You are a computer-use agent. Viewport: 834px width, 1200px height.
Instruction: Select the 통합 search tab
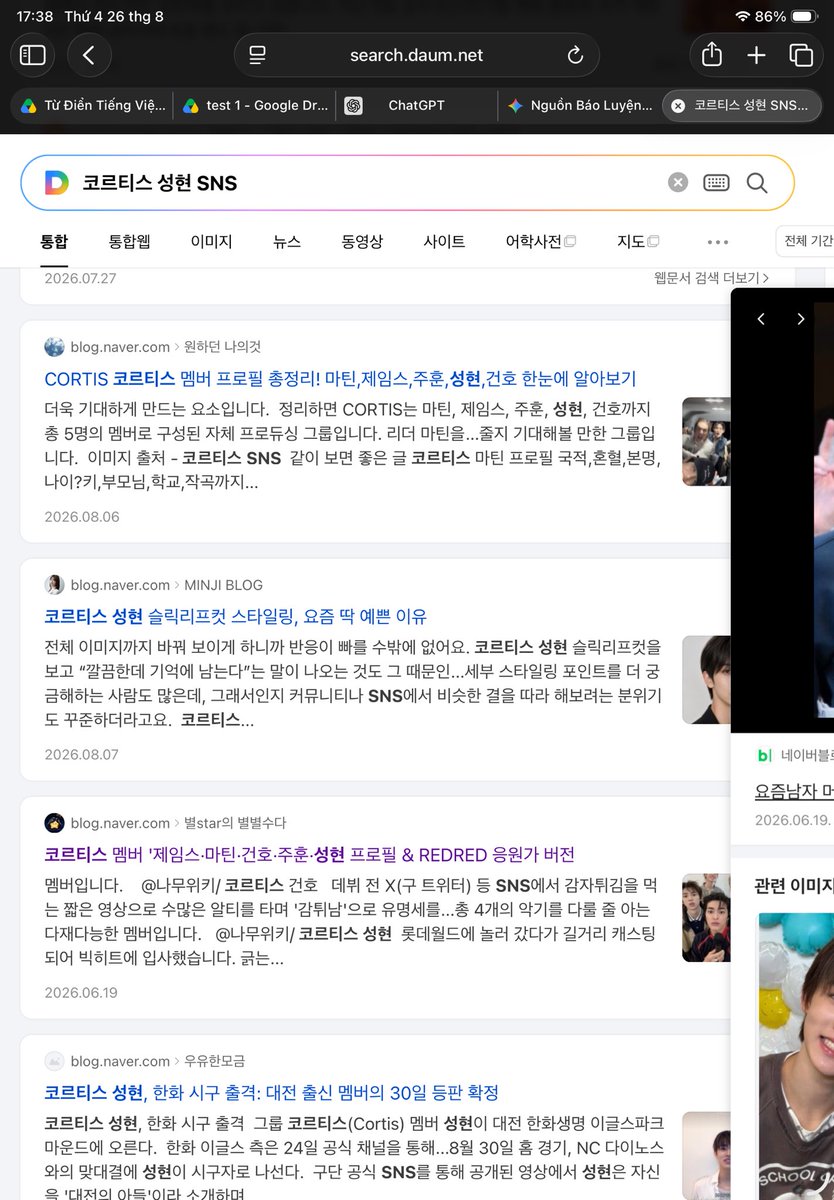(x=54, y=241)
